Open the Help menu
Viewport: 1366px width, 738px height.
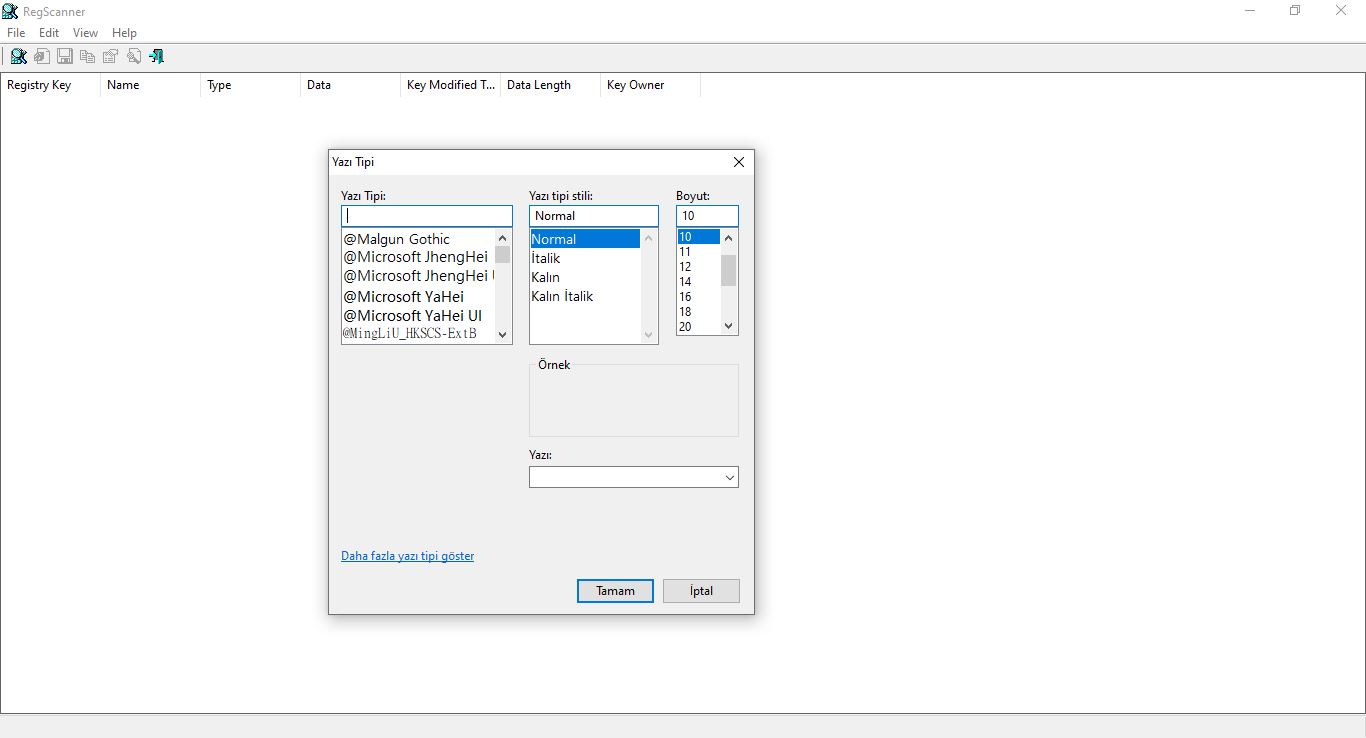(x=124, y=33)
